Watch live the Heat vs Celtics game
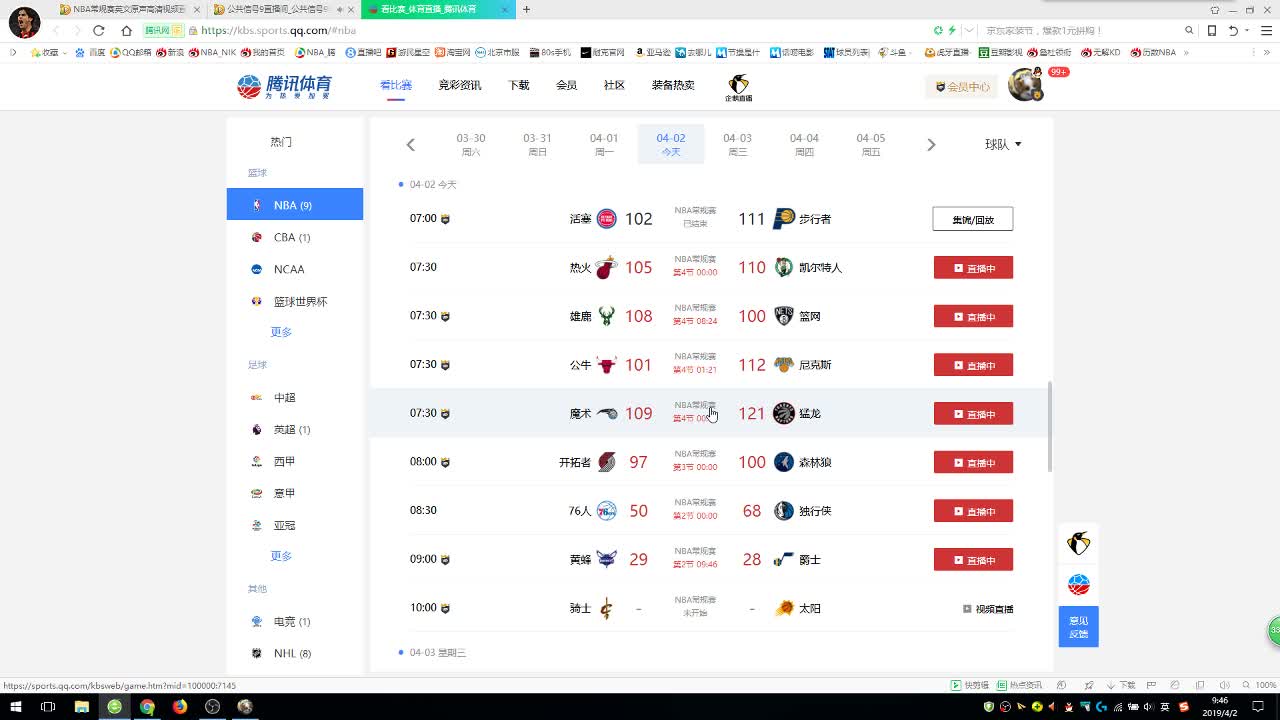The height and width of the screenshot is (720, 1280). (972, 268)
